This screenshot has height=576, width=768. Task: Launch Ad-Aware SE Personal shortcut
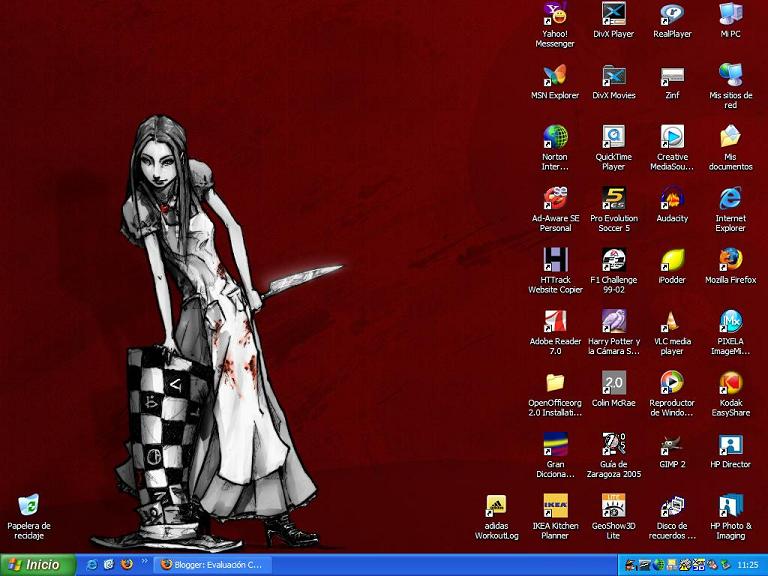tap(555, 198)
